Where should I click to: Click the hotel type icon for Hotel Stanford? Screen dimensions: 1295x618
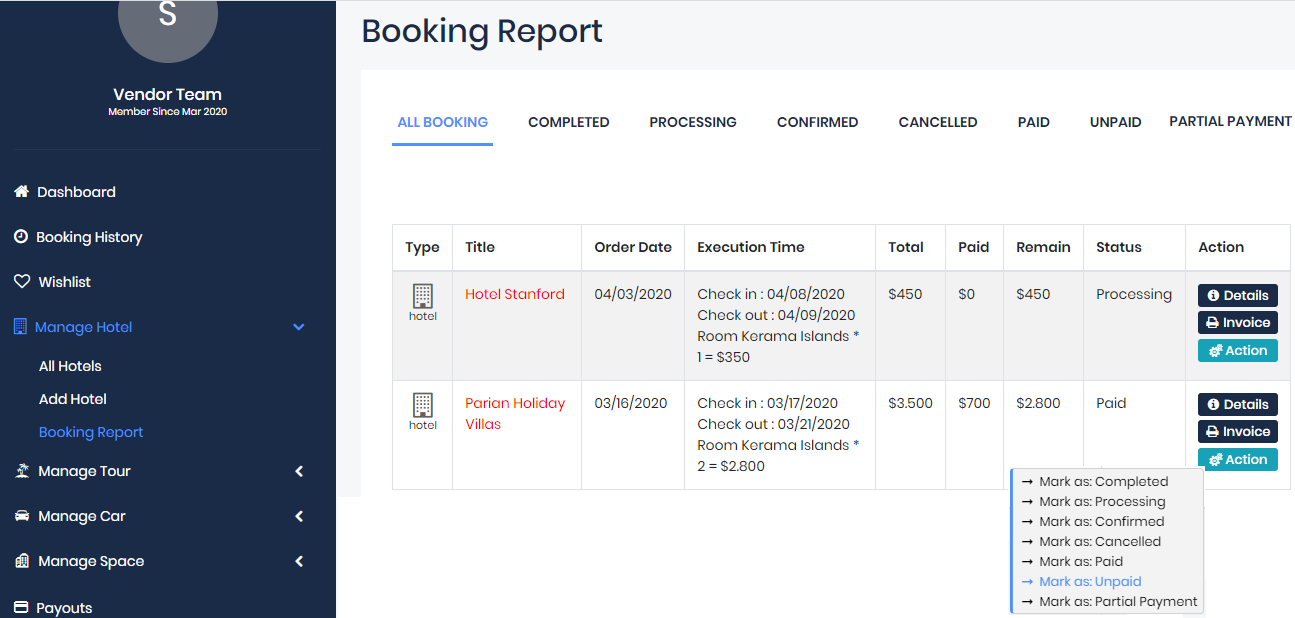[423, 296]
